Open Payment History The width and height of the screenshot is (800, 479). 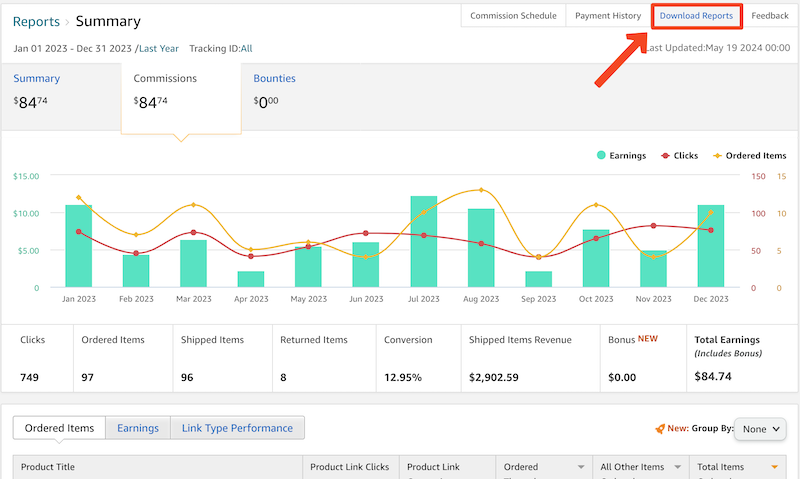coord(608,16)
